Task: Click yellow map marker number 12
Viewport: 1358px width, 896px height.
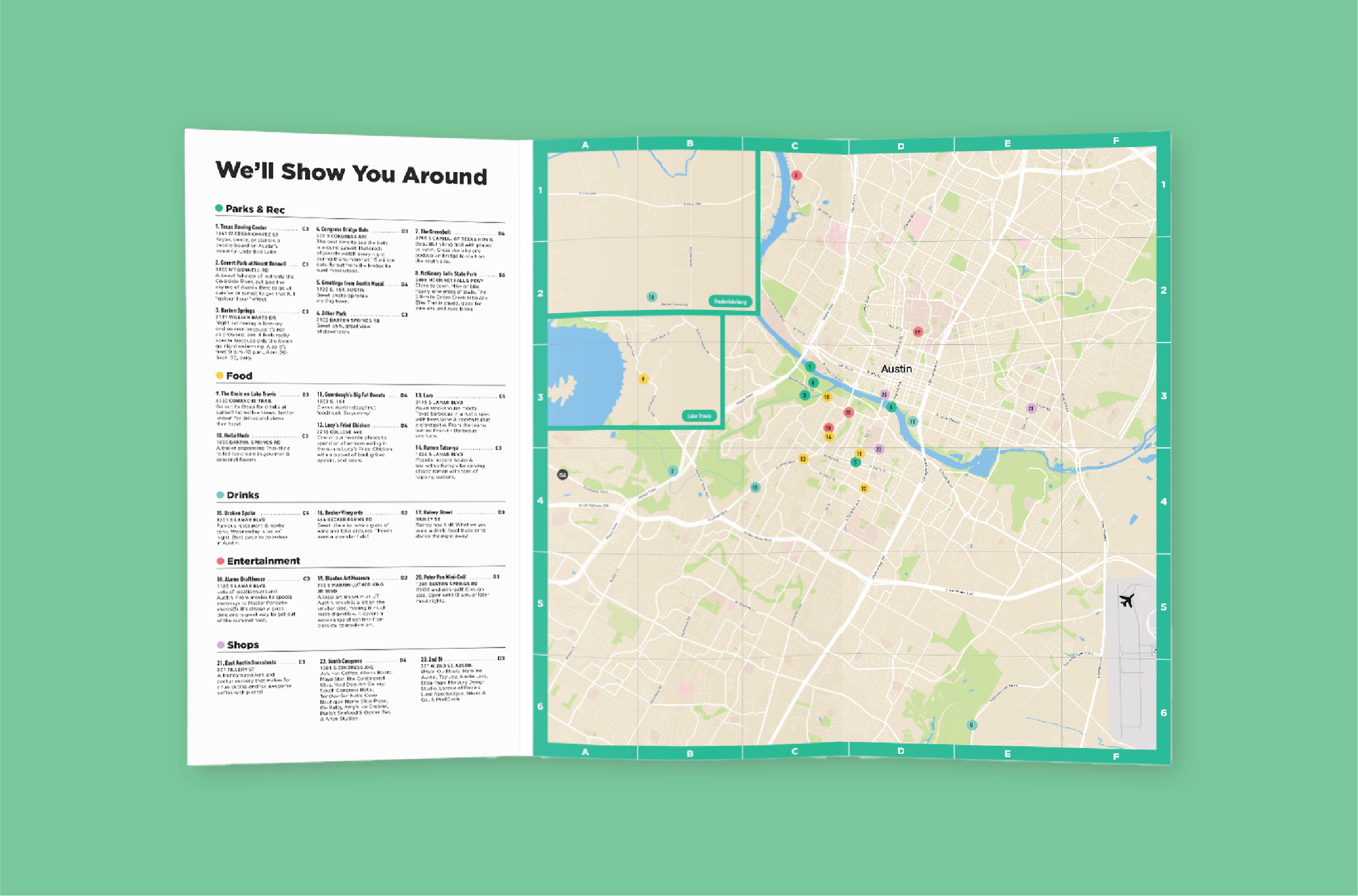Action: 864,488
